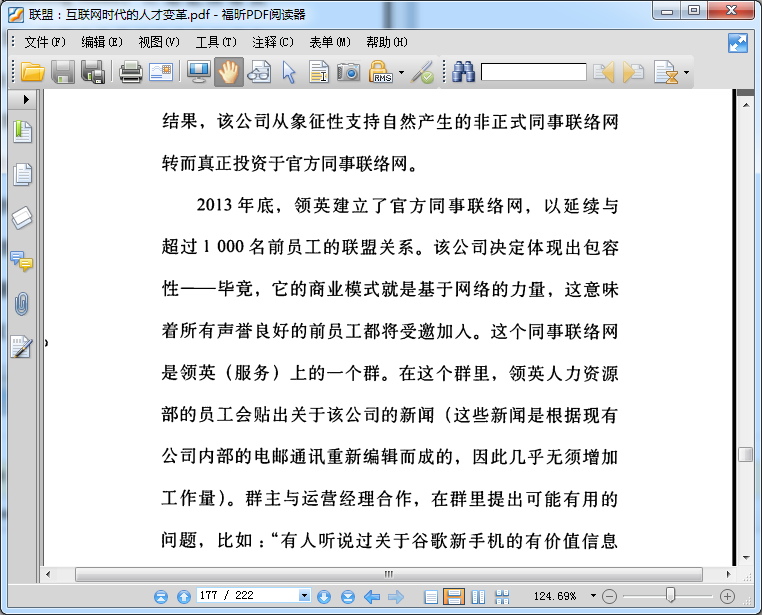Click the find previous arrow
Viewport: 762px width, 615px height.
pos(604,72)
